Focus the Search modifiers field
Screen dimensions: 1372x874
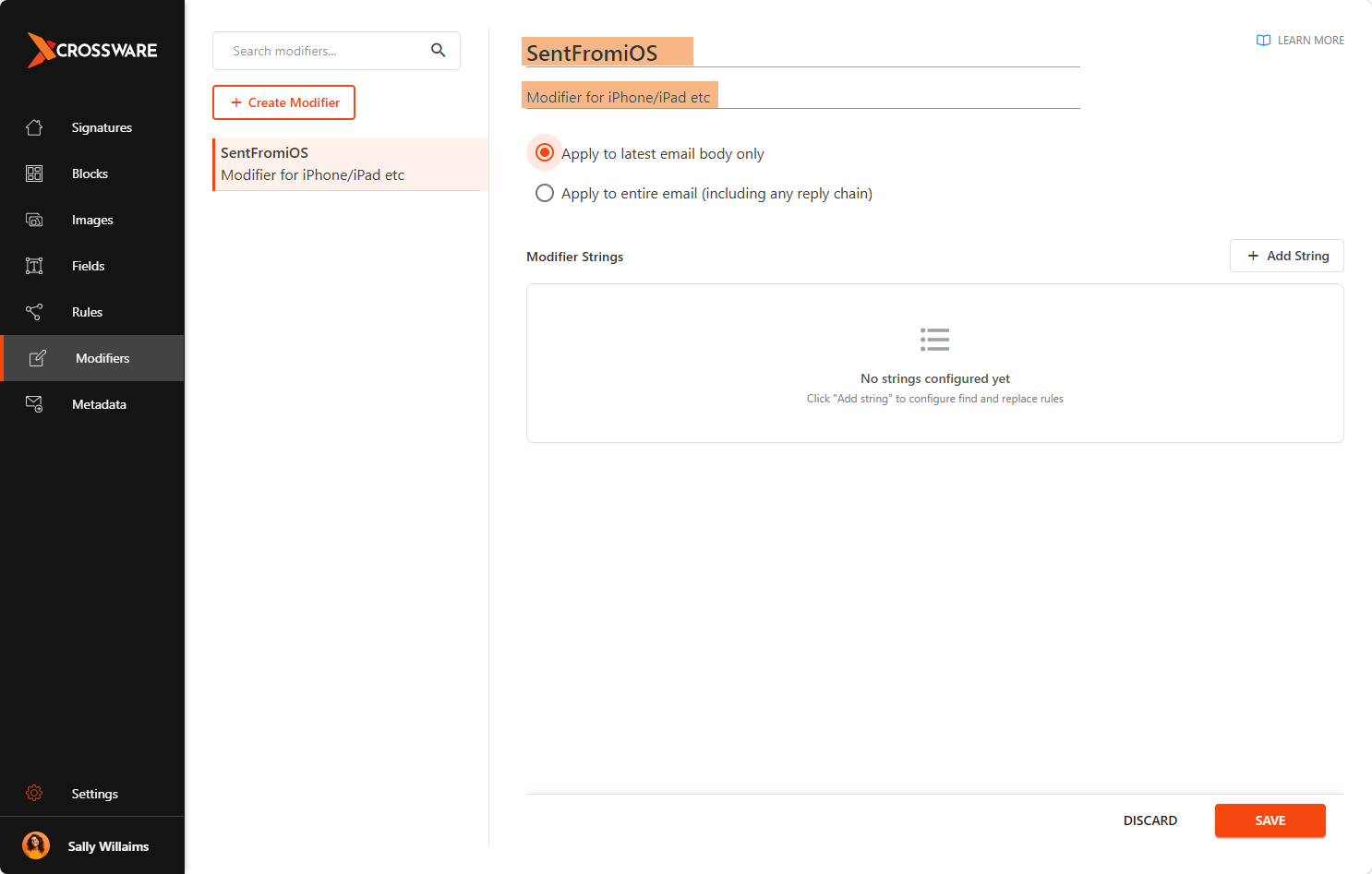point(323,51)
